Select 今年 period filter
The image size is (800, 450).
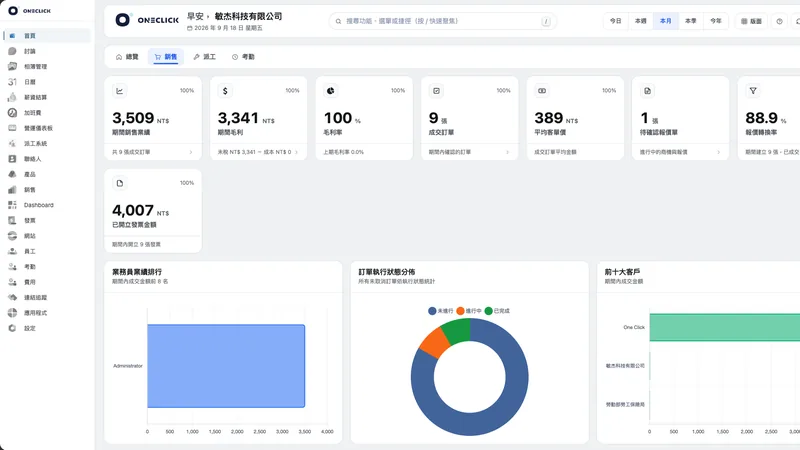[716, 21]
